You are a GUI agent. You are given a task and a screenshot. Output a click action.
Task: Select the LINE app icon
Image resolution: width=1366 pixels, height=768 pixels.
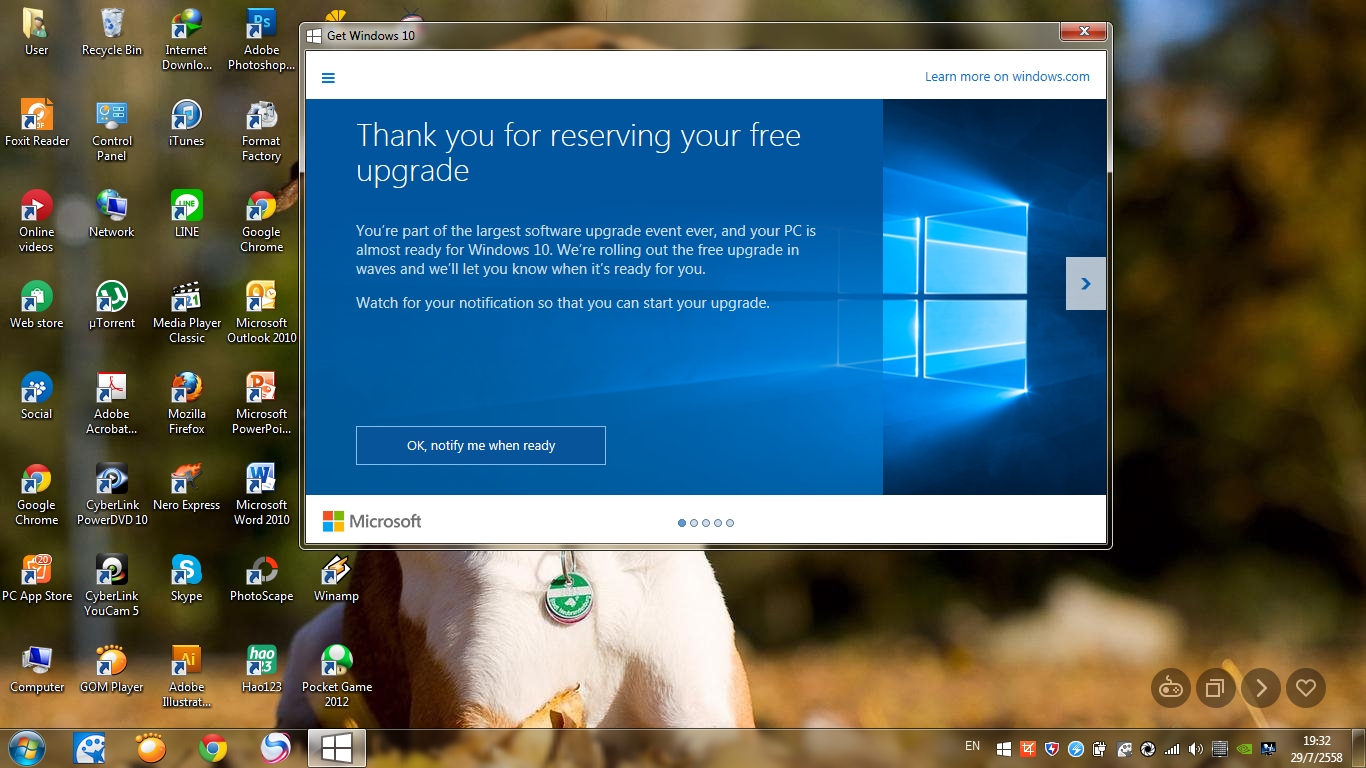click(x=187, y=214)
